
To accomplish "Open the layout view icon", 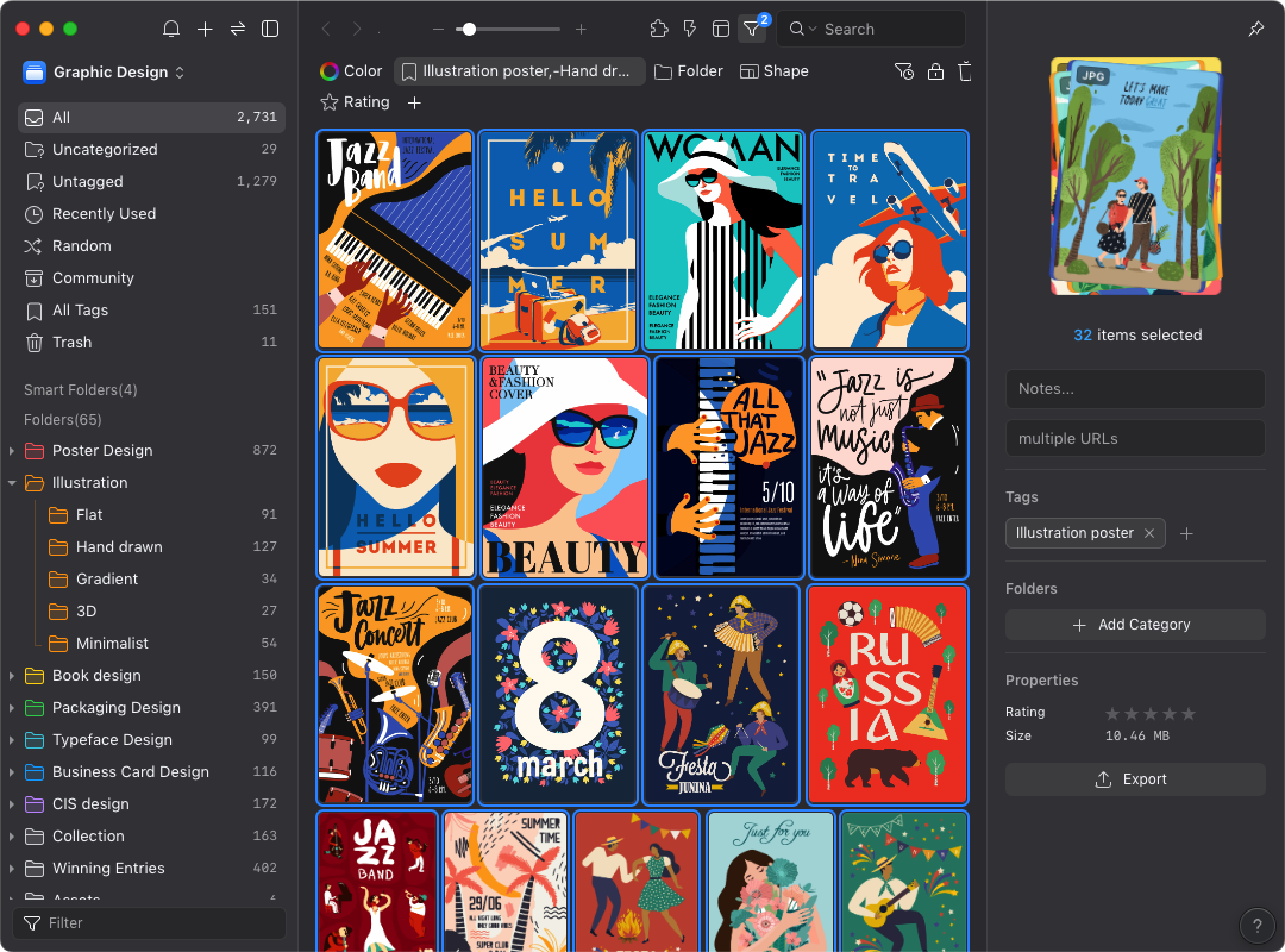I will click(721, 29).
